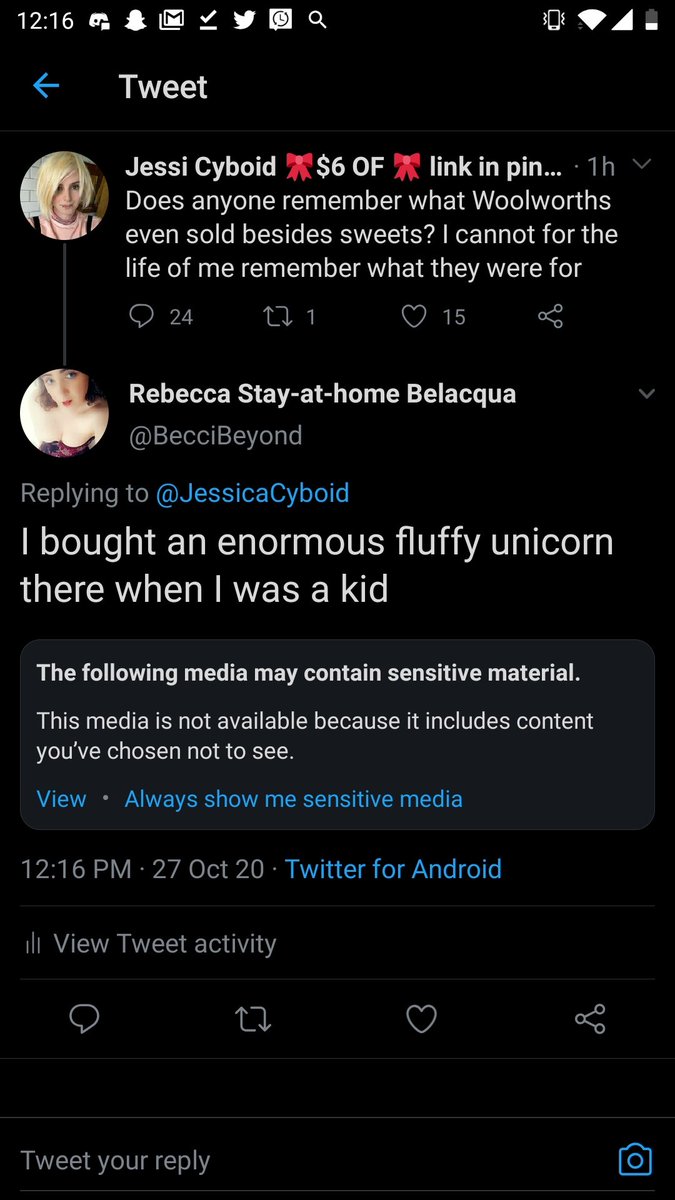Tap reply icon under Rebecca's tweet

pos(84,1019)
